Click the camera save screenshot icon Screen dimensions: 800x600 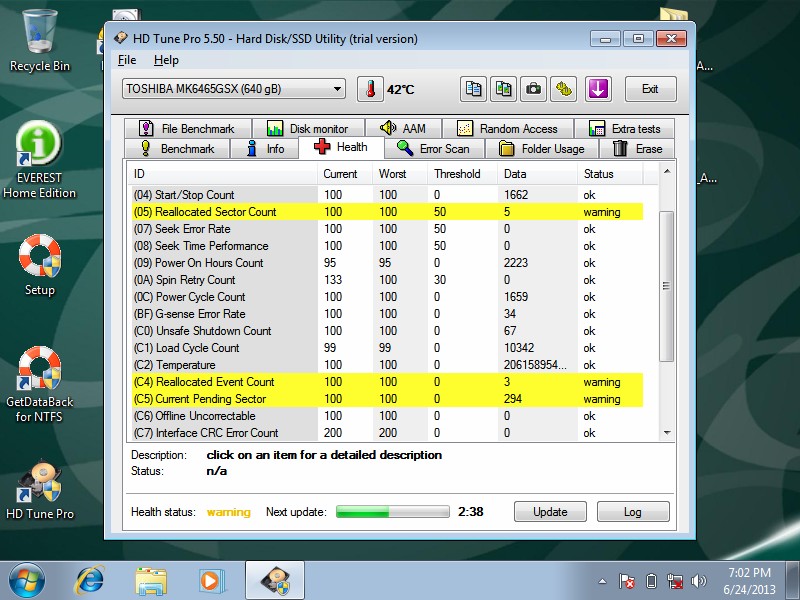[x=533, y=89]
